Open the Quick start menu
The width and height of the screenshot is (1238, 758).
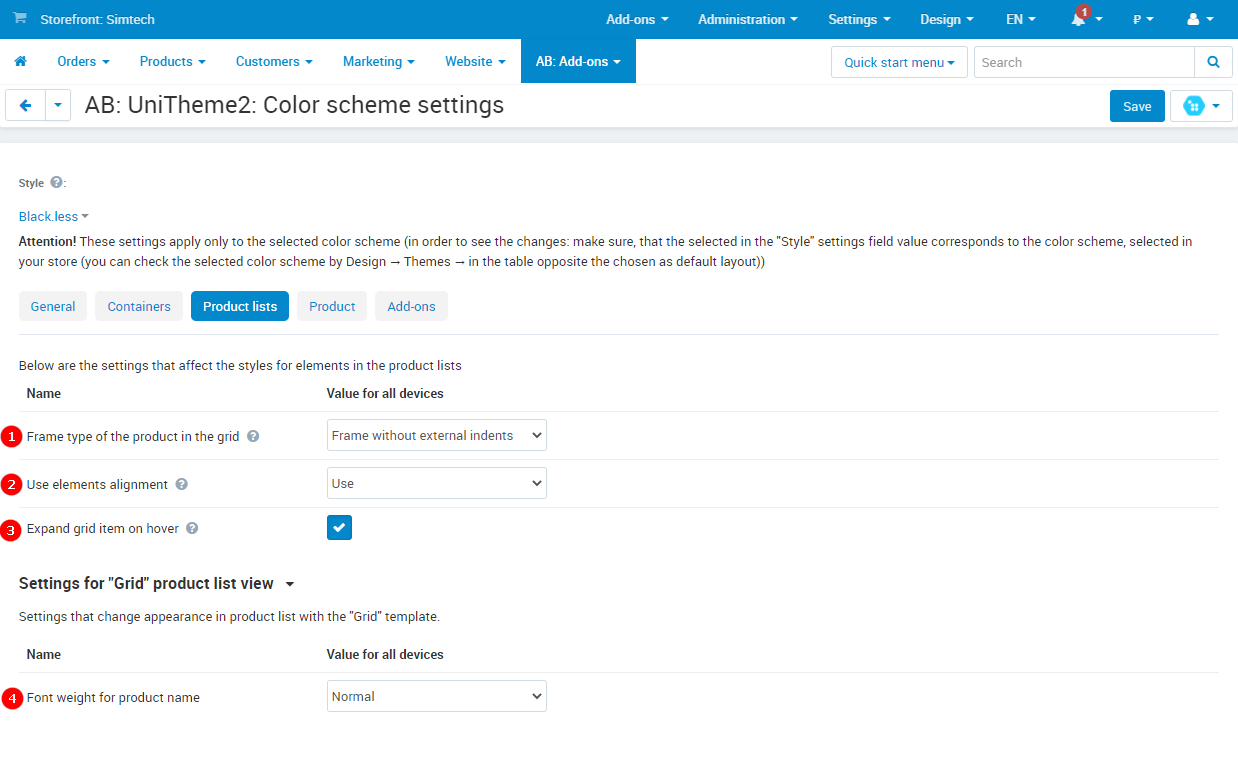point(898,62)
